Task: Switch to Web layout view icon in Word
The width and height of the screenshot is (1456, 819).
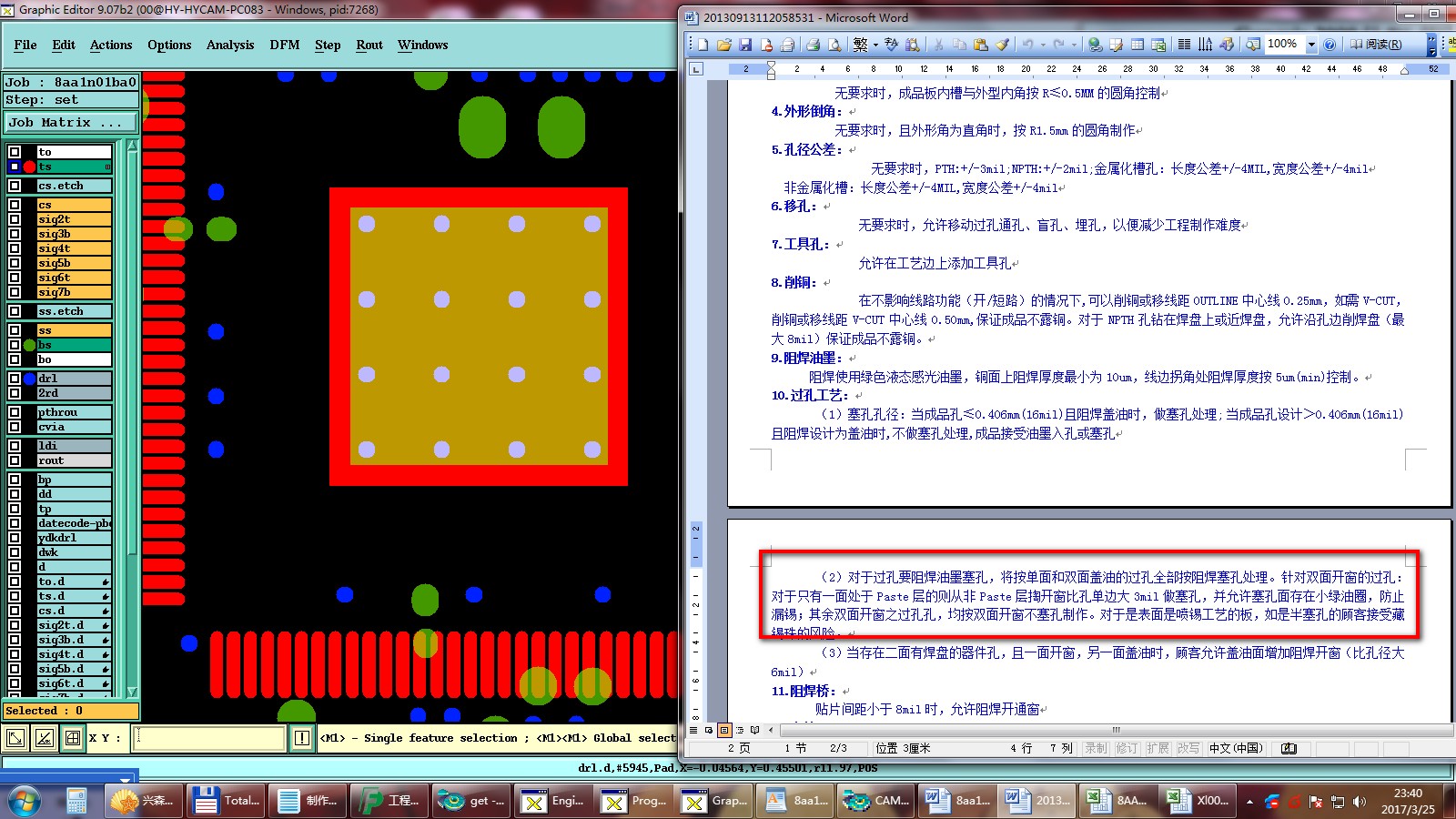Action: [709, 730]
